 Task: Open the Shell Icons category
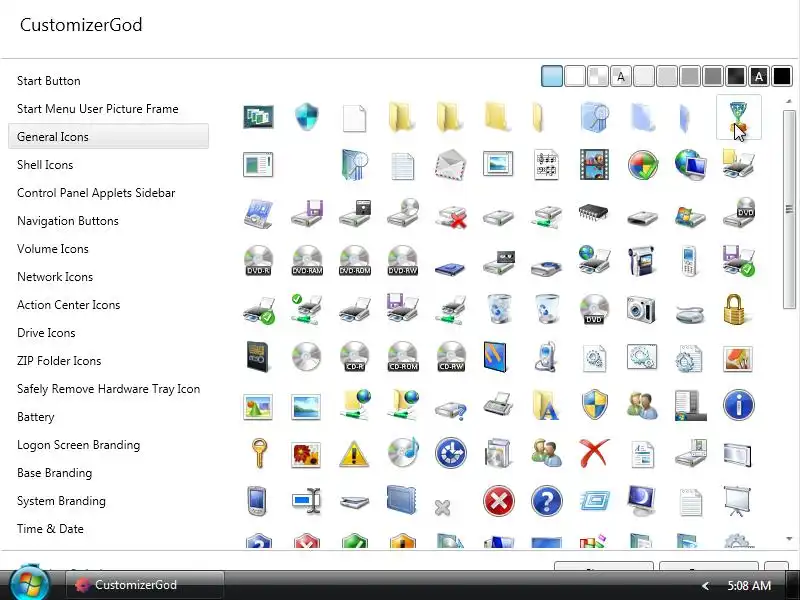tap(45, 165)
